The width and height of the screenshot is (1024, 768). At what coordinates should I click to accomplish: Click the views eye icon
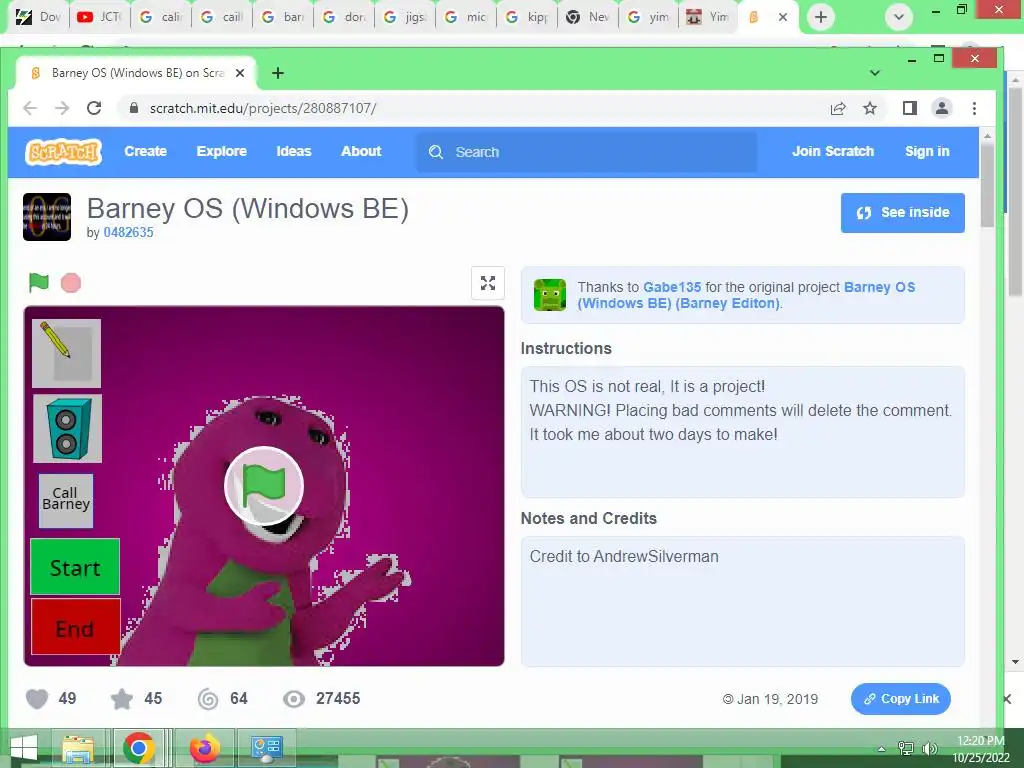click(294, 699)
